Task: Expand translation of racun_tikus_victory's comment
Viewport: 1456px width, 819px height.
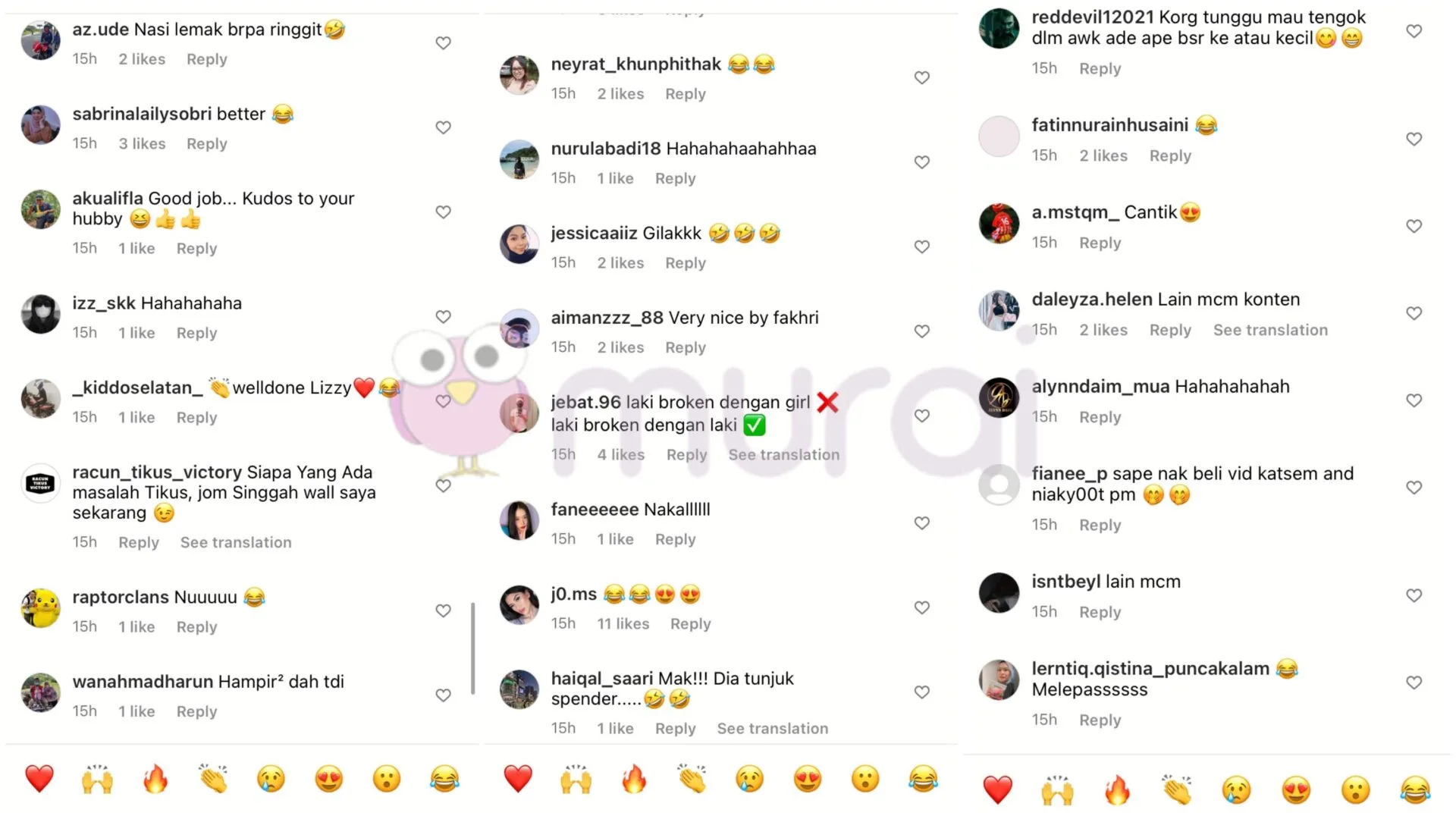Action: click(236, 542)
